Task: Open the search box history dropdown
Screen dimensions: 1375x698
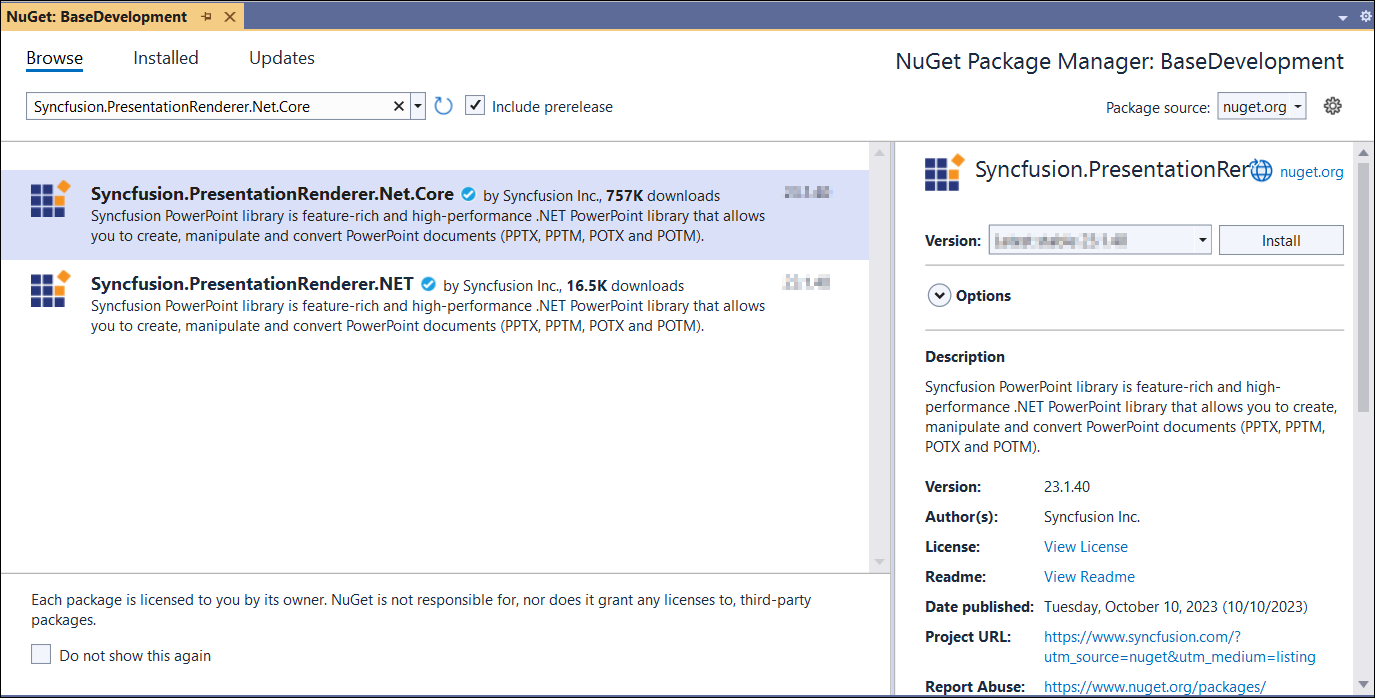Action: (x=418, y=106)
